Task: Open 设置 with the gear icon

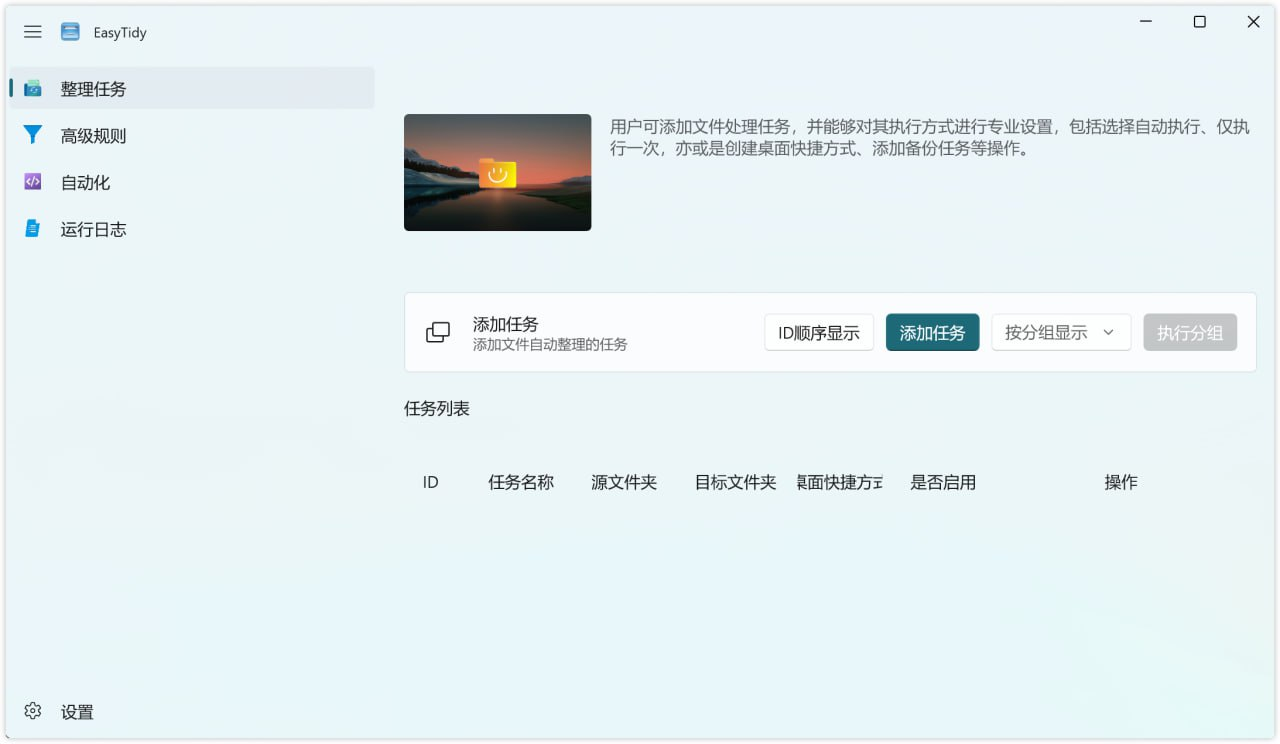Action: point(33,711)
